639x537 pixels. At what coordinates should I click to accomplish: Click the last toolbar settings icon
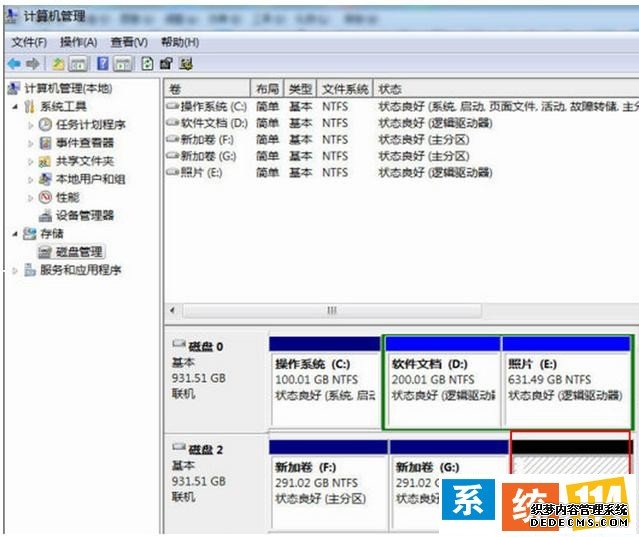185,64
